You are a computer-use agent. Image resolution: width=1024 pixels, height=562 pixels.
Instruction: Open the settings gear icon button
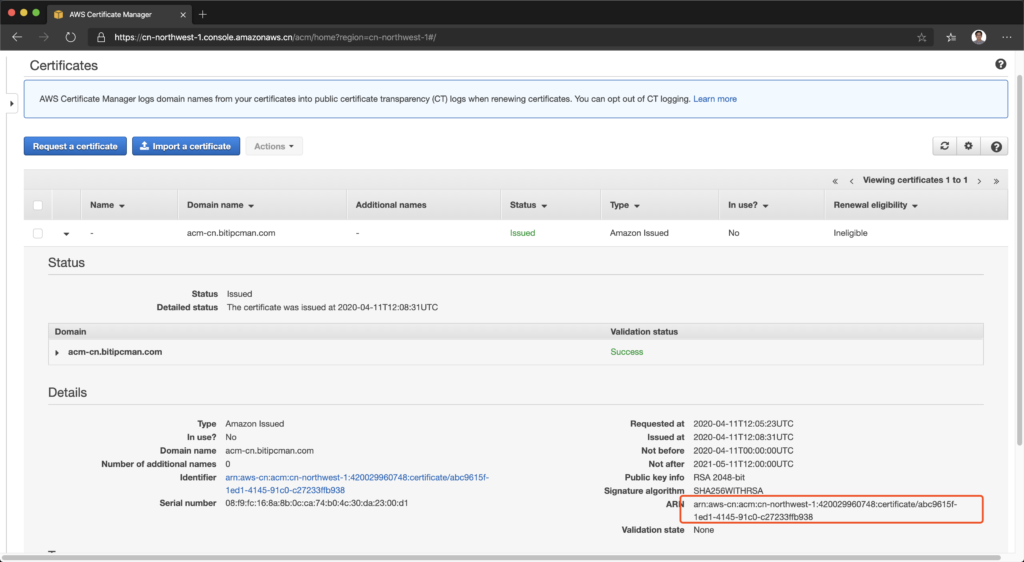point(968,146)
